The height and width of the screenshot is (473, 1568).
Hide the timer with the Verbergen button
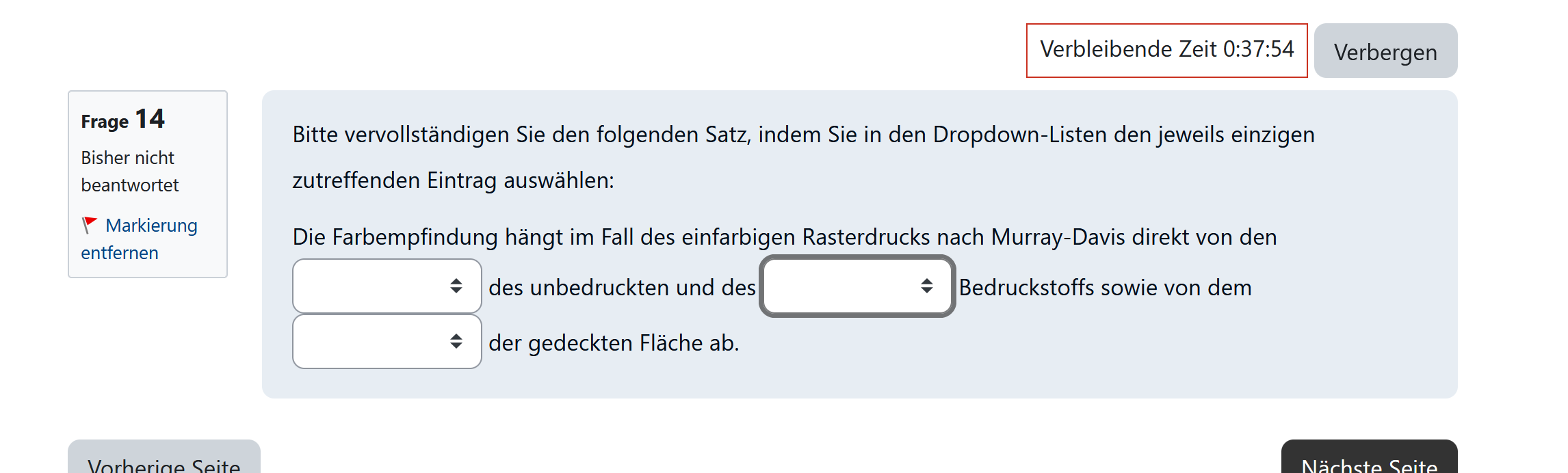coord(1385,51)
